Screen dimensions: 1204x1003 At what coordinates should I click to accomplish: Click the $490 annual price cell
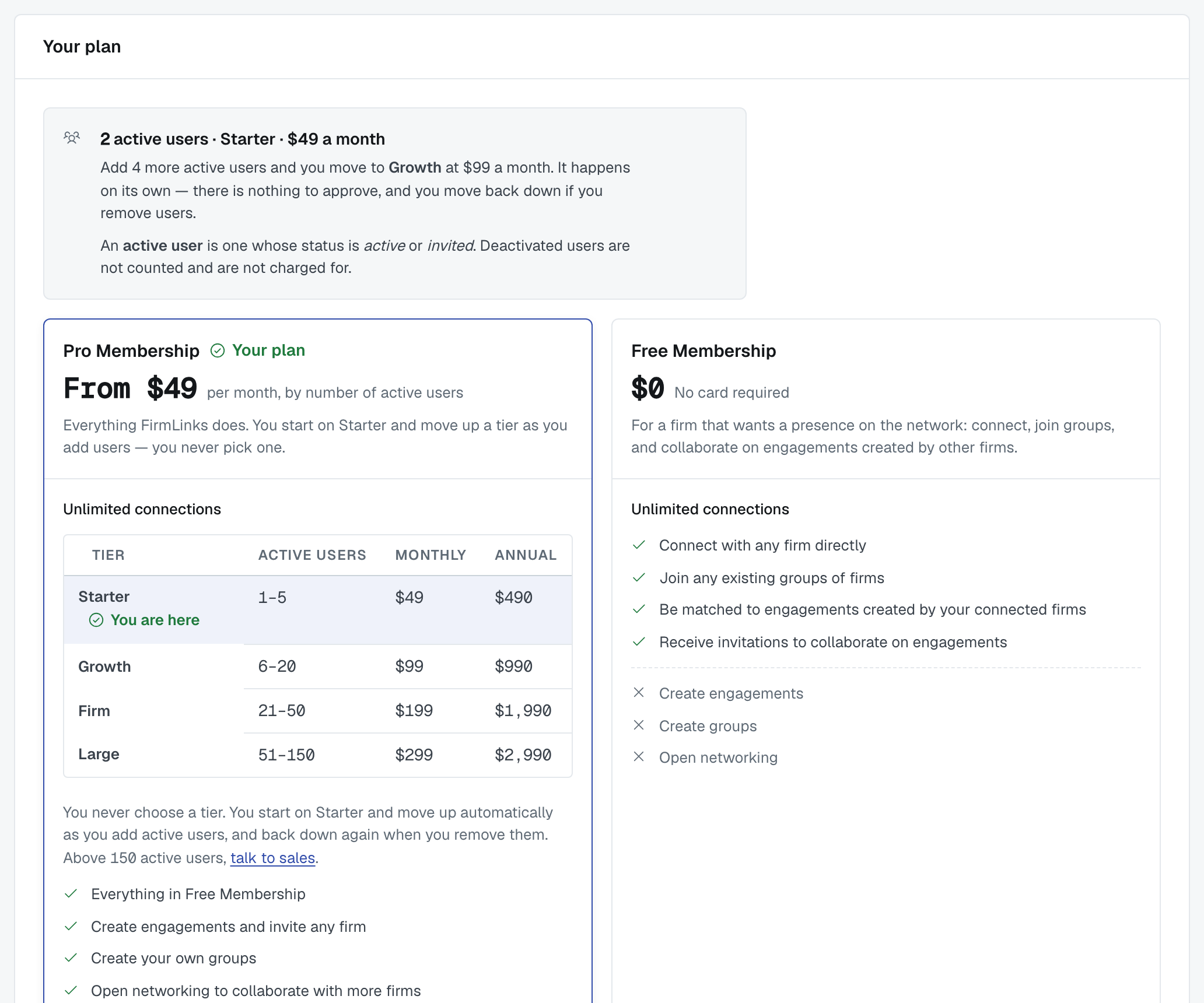[x=513, y=597]
